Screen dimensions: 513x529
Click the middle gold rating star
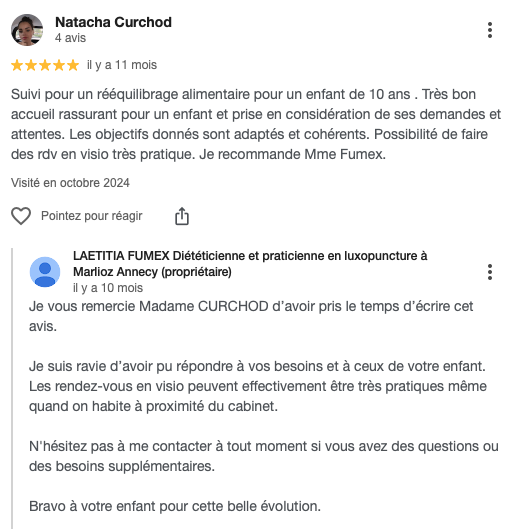click(x=45, y=65)
